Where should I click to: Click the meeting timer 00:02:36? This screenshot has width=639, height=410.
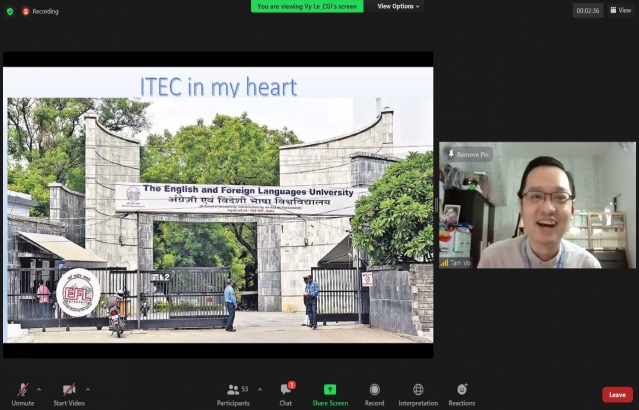(588, 11)
